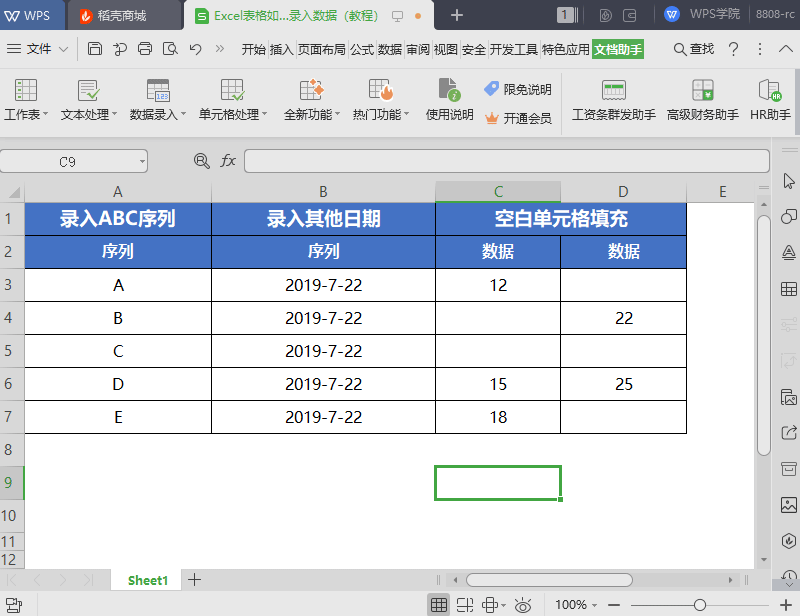Select the 文档助手 ribbon tab
The height and width of the screenshot is (616, 800).
(618, 50)
